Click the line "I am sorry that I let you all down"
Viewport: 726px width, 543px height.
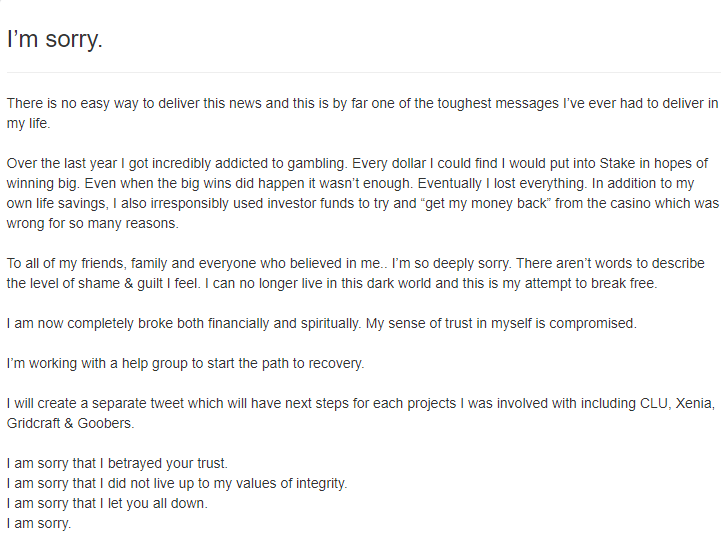[107, 503]
